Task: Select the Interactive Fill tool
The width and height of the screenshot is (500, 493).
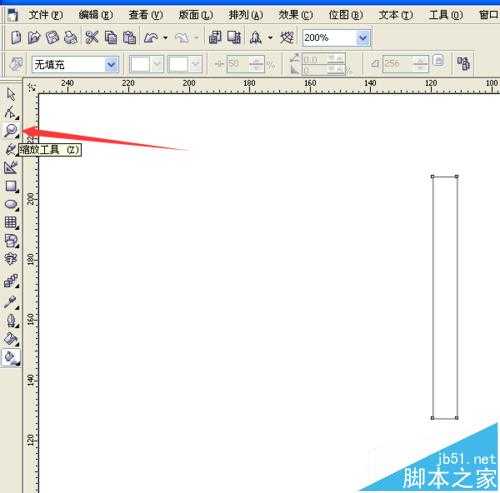Action: 11,358
